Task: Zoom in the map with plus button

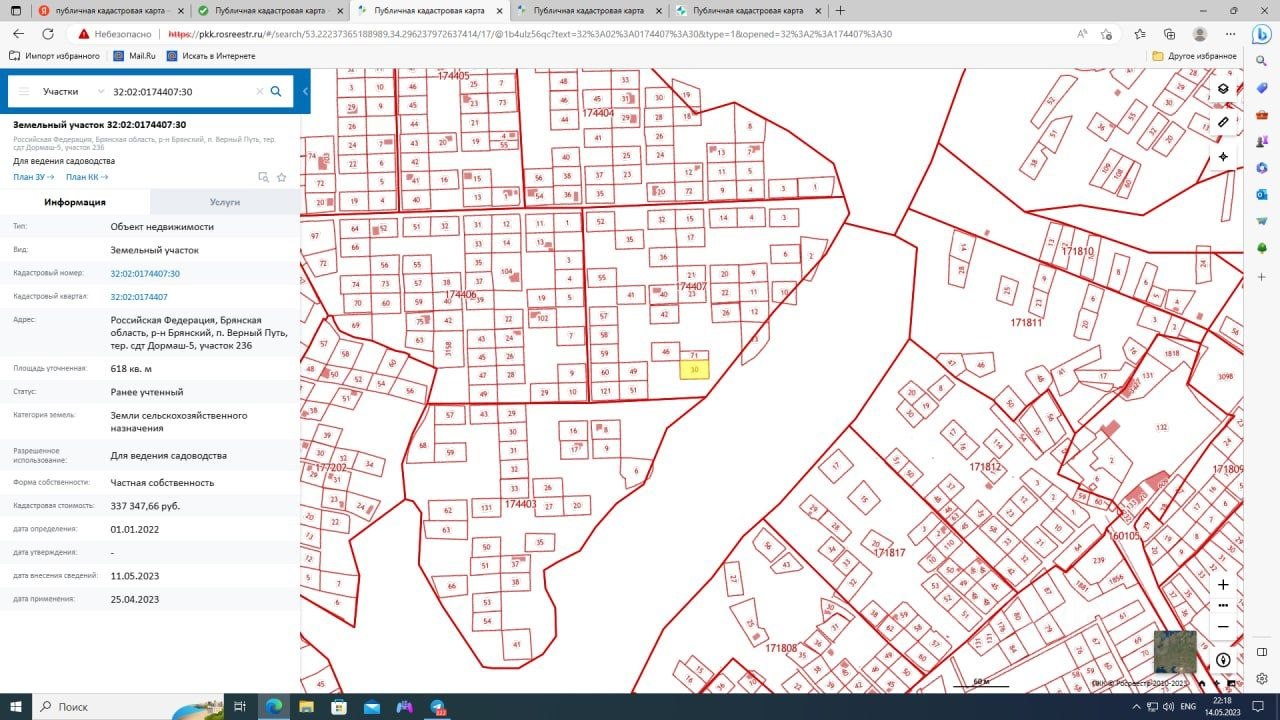Action: 1223,585
